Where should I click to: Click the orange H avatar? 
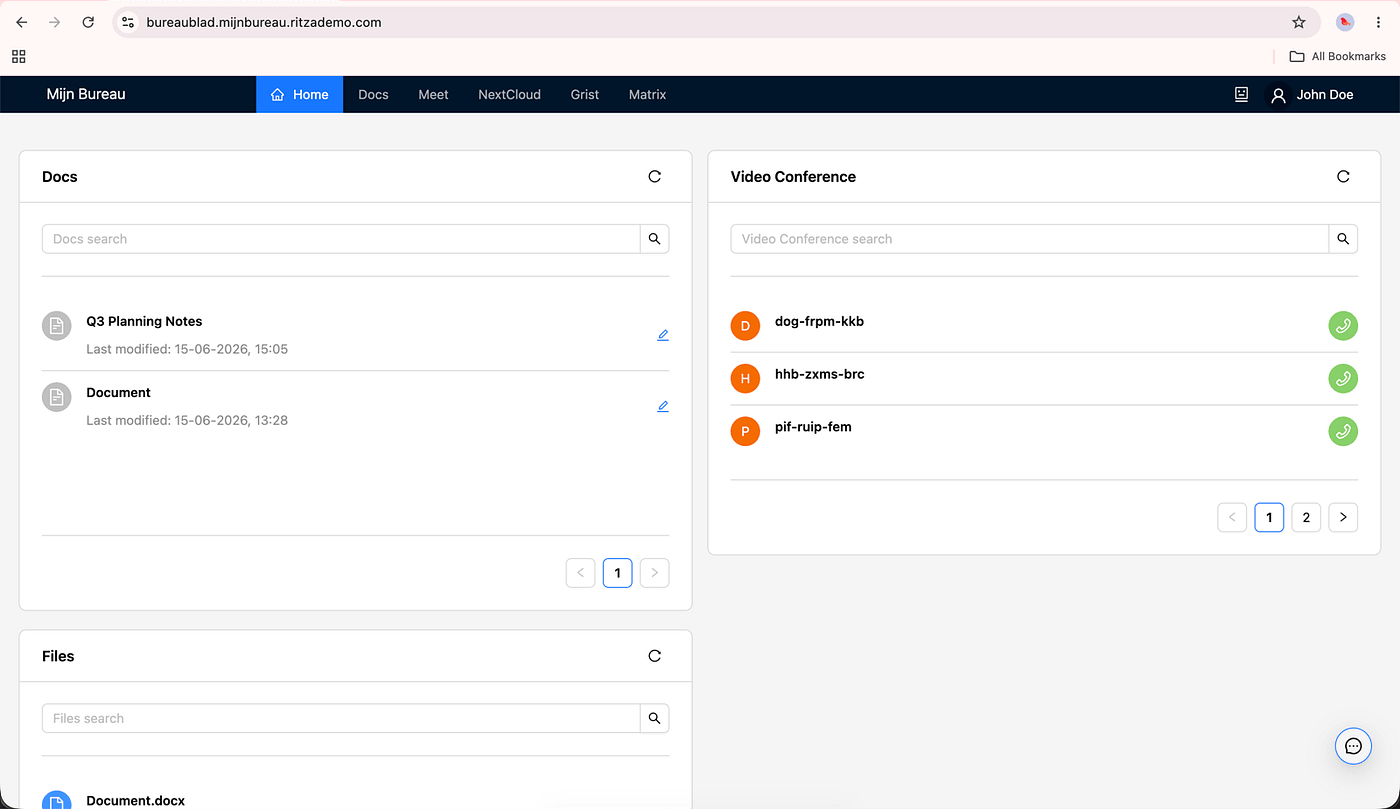point(745,379)
